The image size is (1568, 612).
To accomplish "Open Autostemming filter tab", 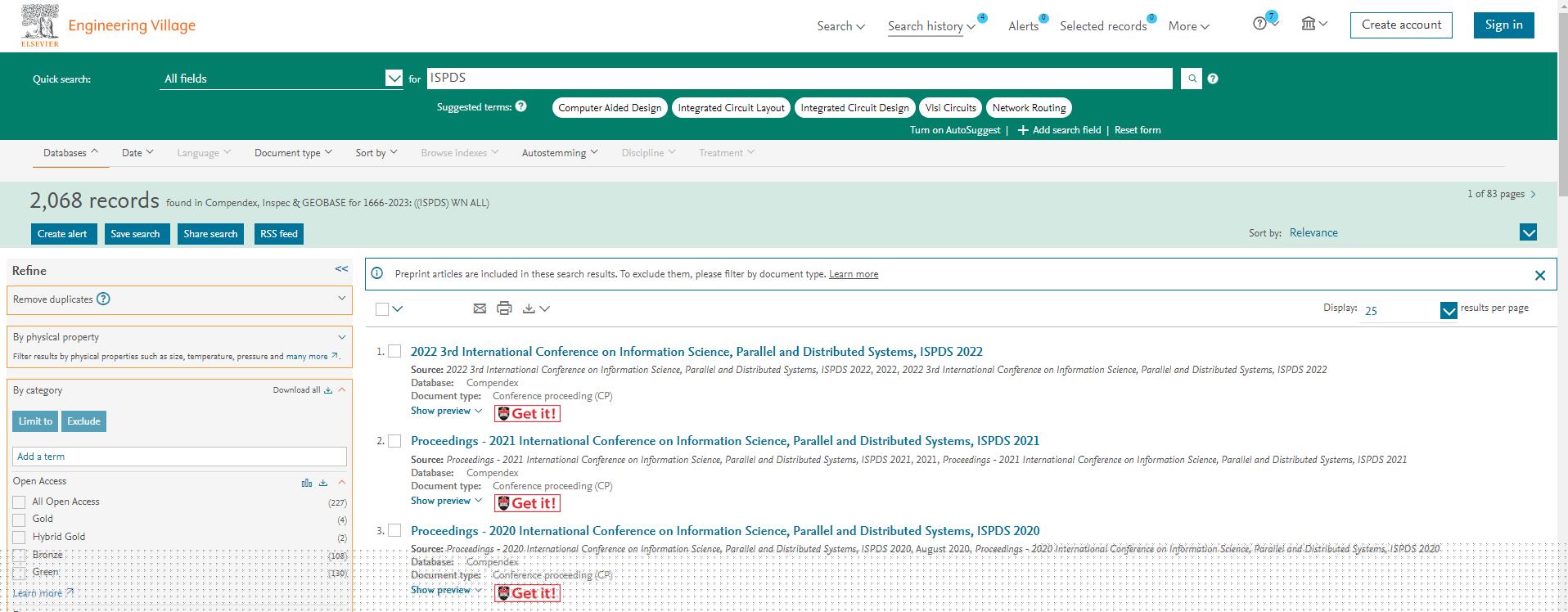I will tap(560, 153).
